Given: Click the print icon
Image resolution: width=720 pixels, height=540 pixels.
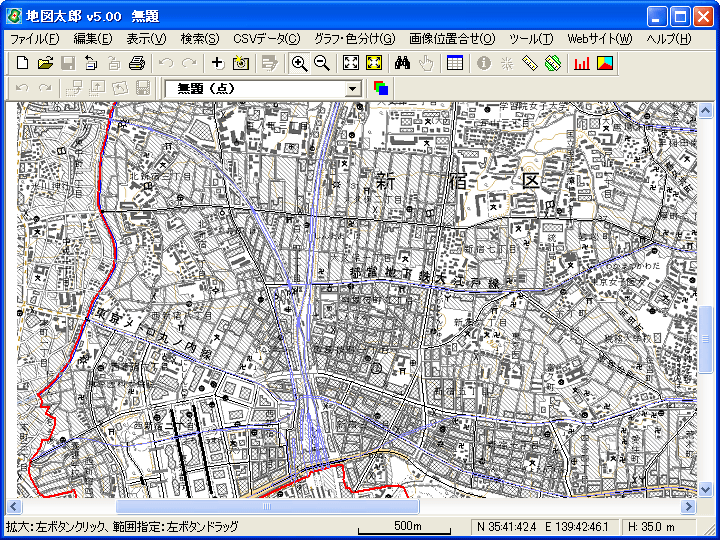Looking at the screenshot, I should pyautogui.click(x=137, y=63).
